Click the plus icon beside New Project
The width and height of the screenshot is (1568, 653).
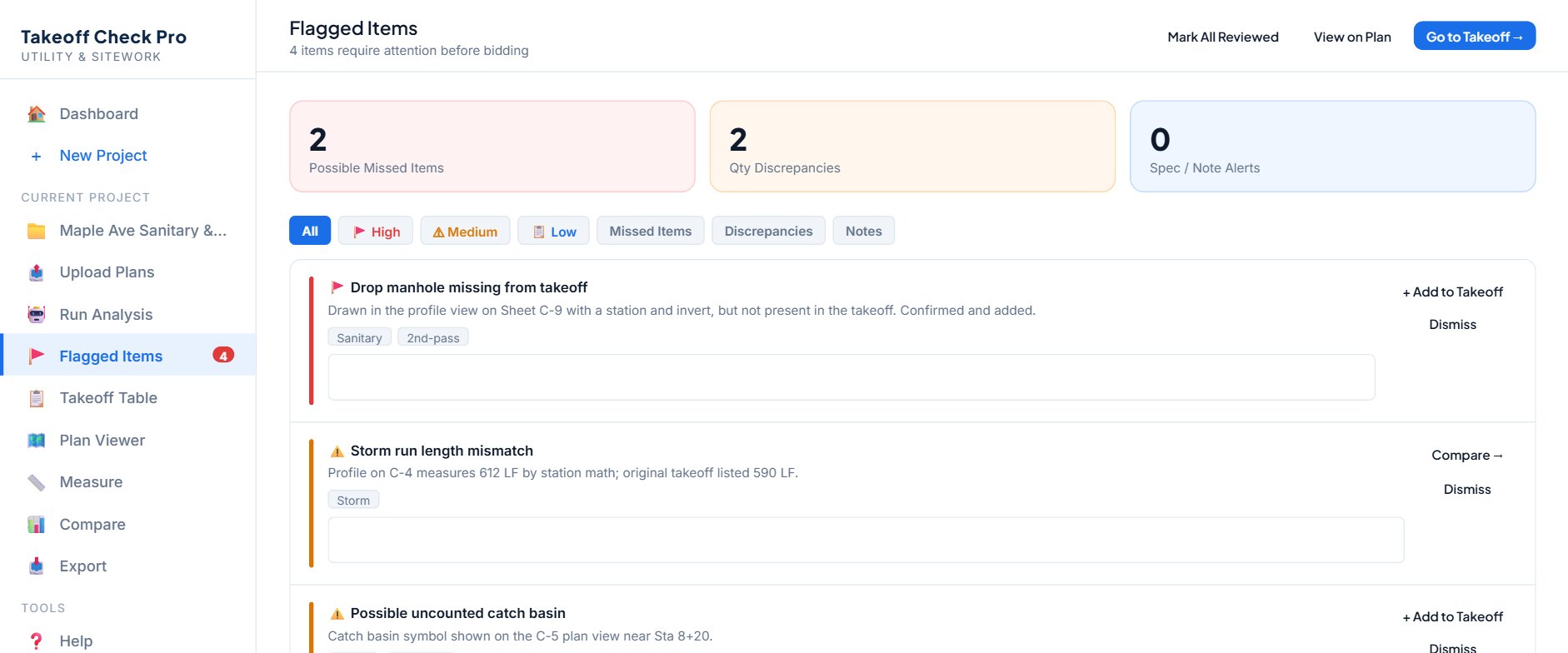(36, 156)
